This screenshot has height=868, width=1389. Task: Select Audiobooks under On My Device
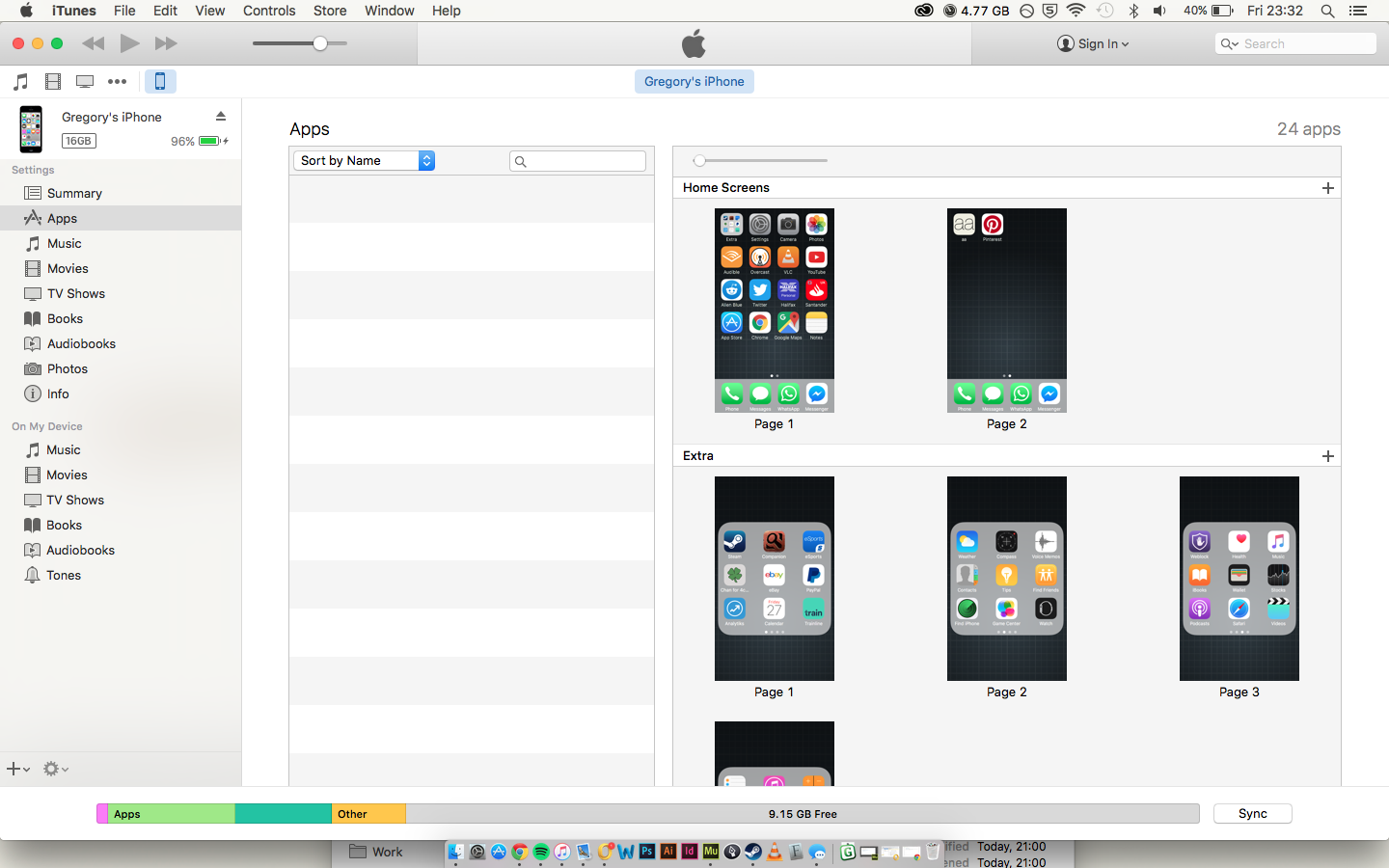click(x=121, y=550)
